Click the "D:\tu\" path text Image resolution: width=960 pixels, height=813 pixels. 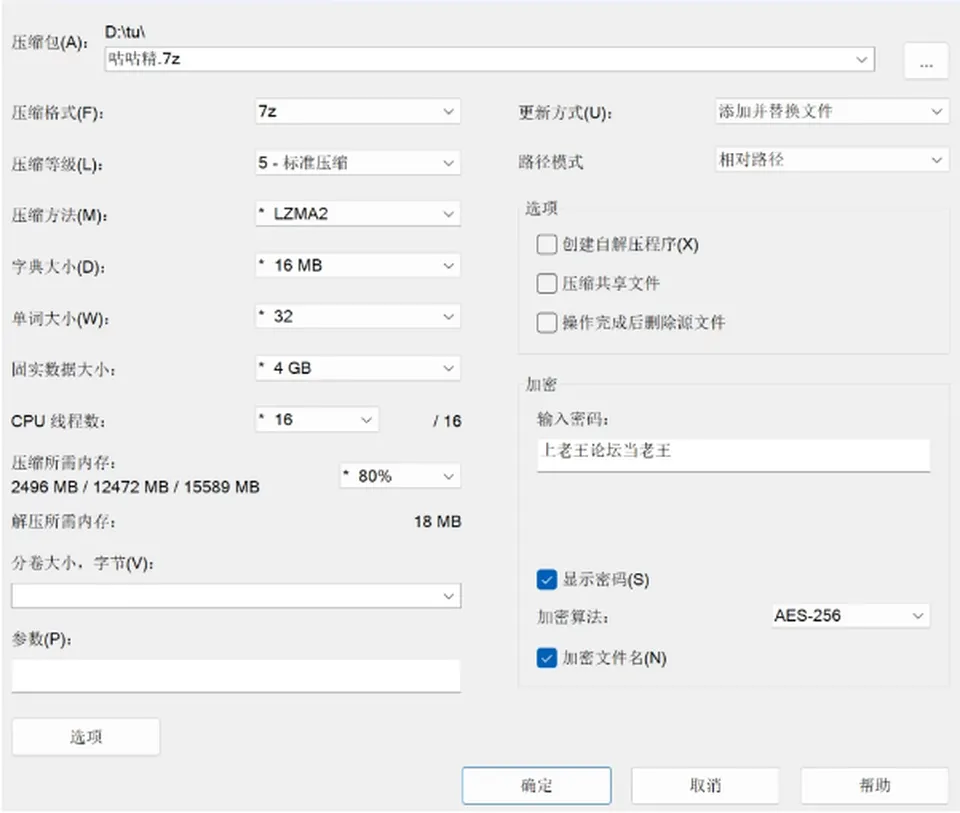click(125, 32)
